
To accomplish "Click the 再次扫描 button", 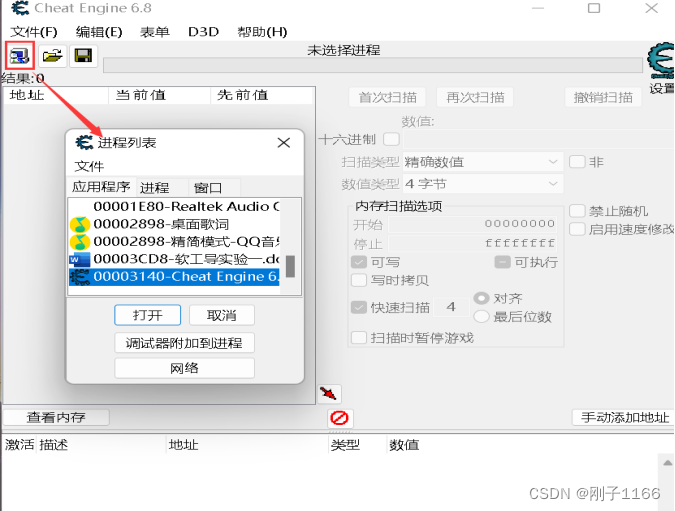I will click(475, 97).
